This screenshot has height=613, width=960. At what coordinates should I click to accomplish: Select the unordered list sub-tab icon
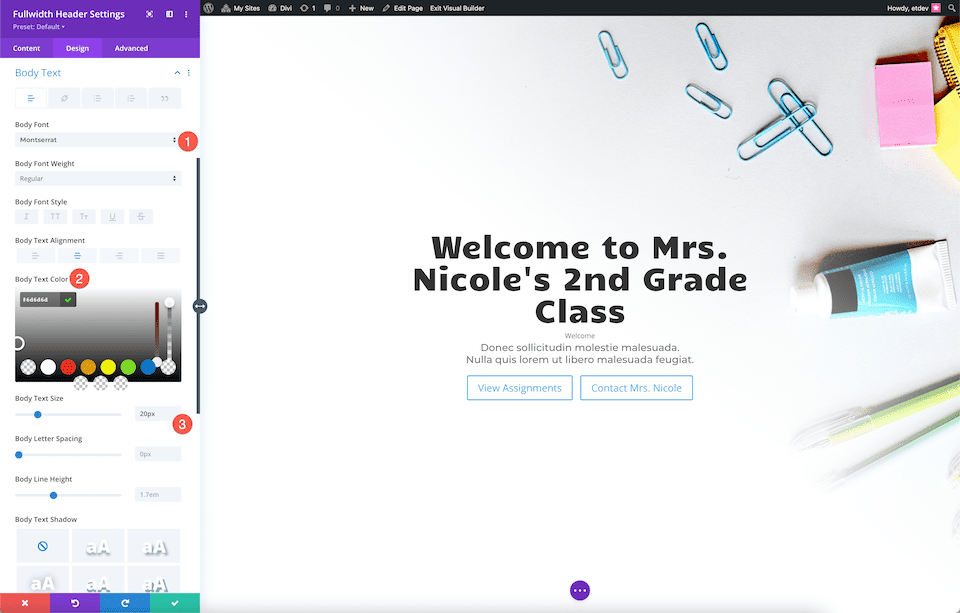click(97, 98)
